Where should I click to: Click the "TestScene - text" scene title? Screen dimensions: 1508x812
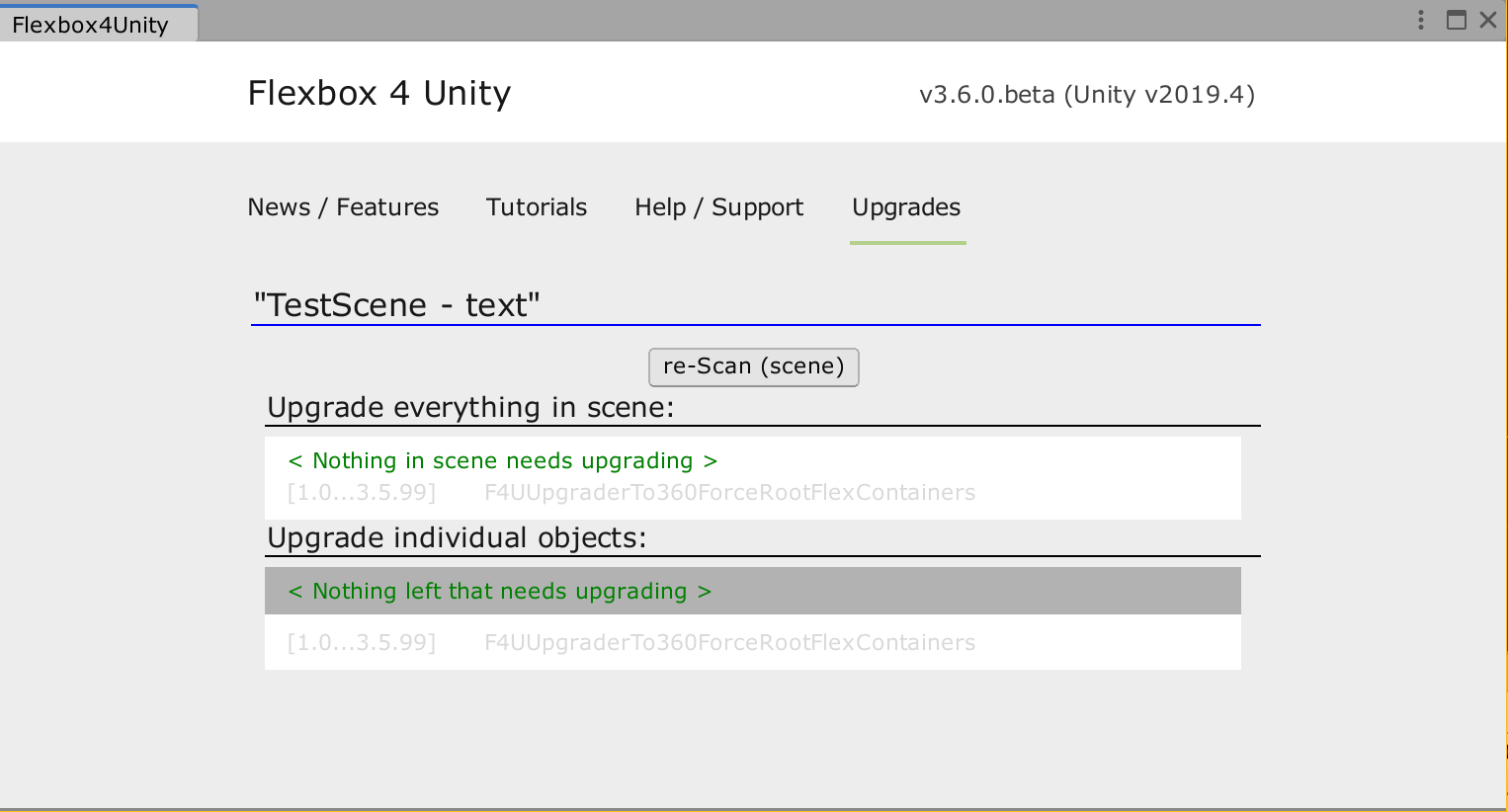tap(397, 304)
